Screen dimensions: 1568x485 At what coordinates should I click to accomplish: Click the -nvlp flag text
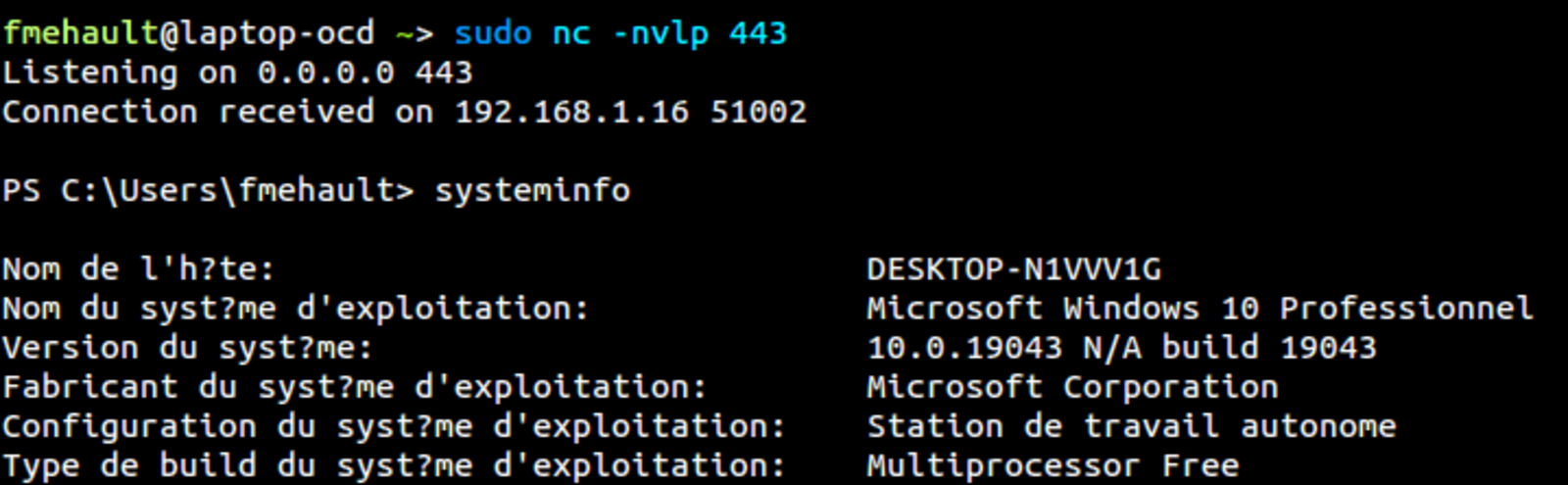(x=660, y=34)
